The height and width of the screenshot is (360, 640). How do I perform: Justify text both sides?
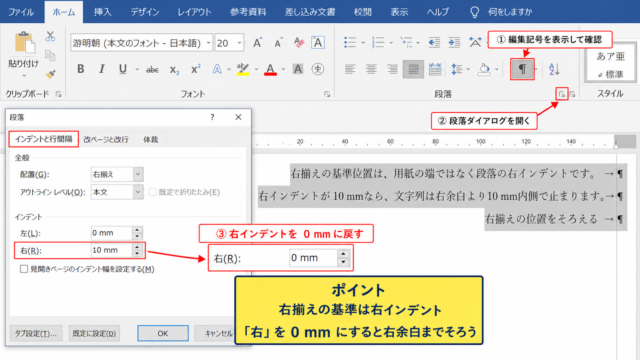(413, 69)
